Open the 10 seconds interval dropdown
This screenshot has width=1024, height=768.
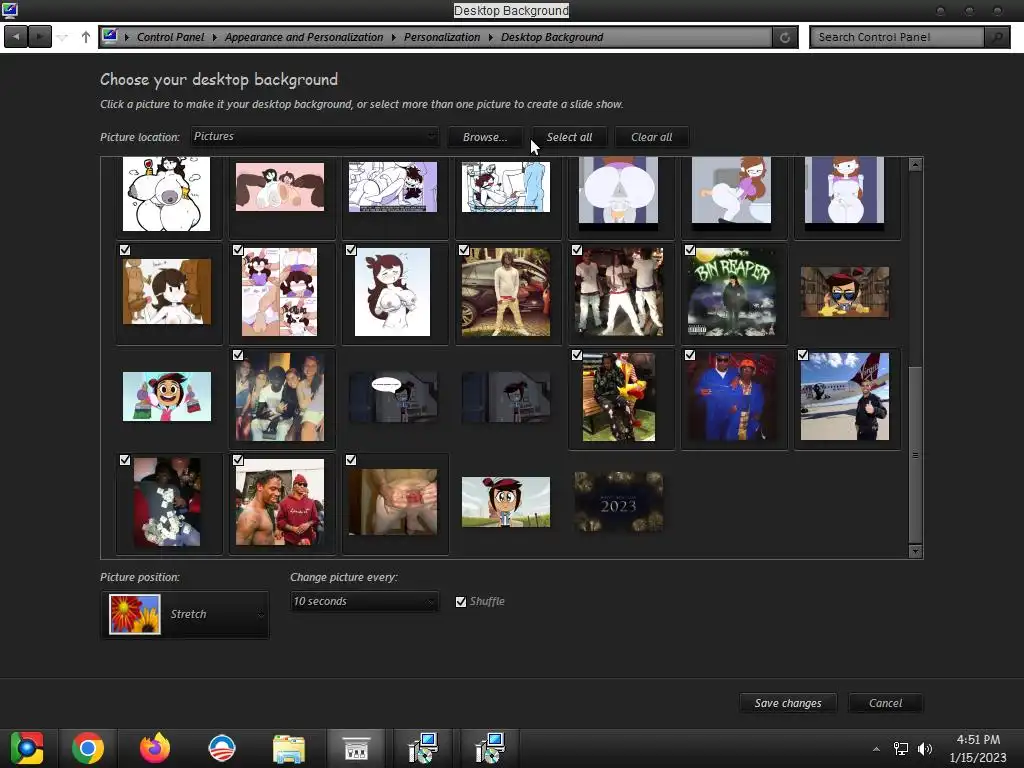[x=364, y=601]
